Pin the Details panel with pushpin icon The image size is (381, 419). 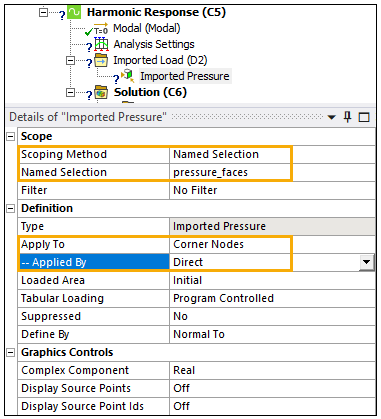[x=348, y=117]
